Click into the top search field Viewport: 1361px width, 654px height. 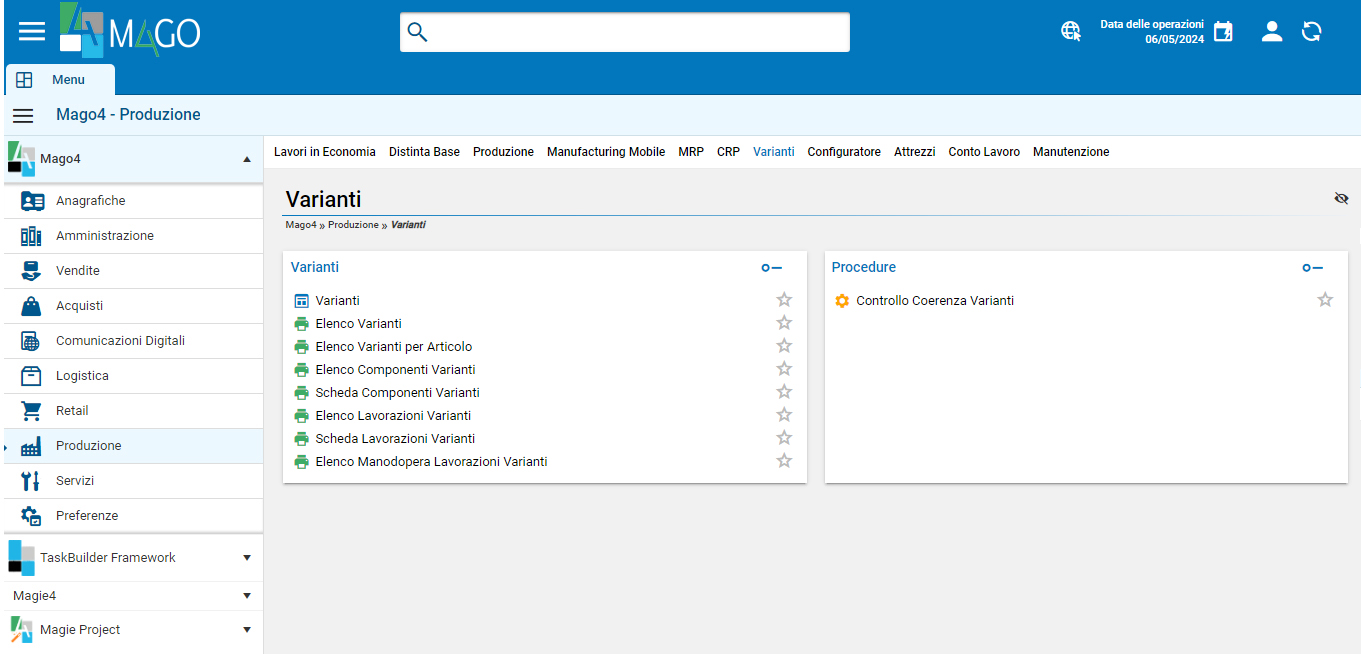coord(625,32)
